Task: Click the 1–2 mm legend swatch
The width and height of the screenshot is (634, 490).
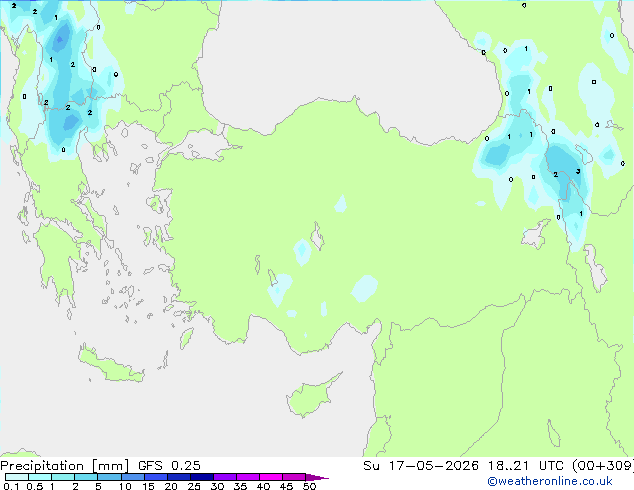Action: (x=63, y=477)
